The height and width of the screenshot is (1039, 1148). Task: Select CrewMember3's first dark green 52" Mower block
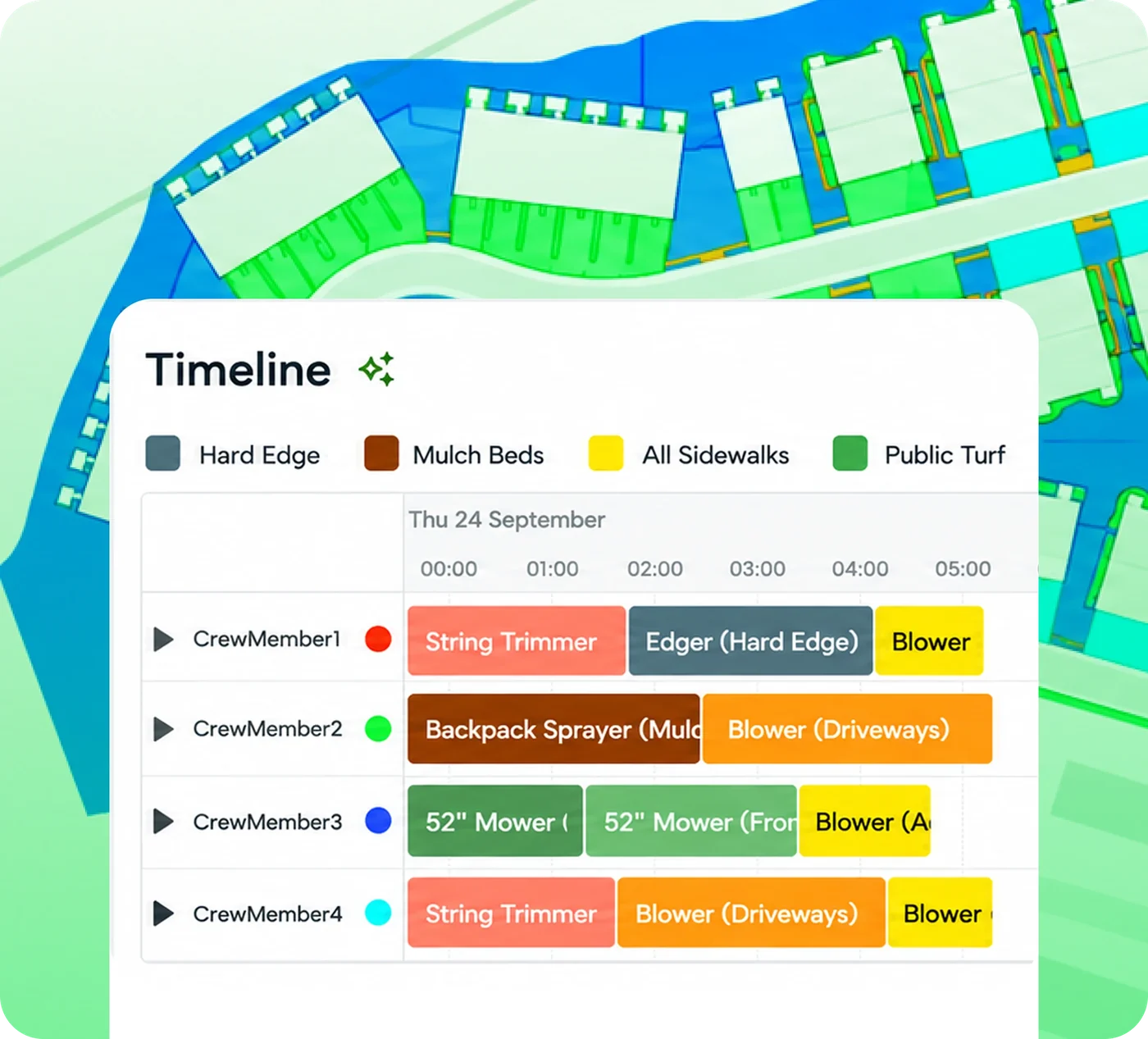click(x=495, y=821)
